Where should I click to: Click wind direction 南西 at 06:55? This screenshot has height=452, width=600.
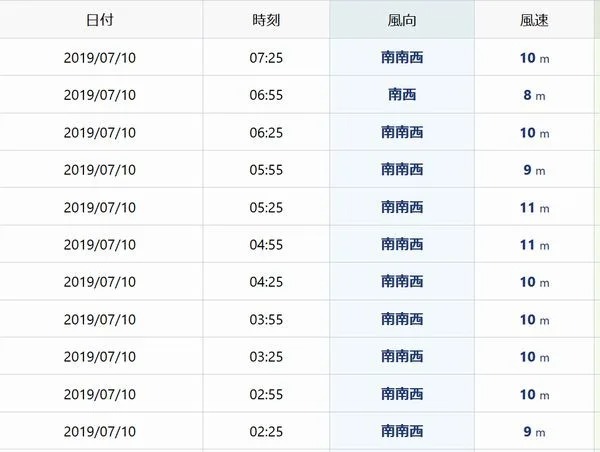(x=402, y=95)
